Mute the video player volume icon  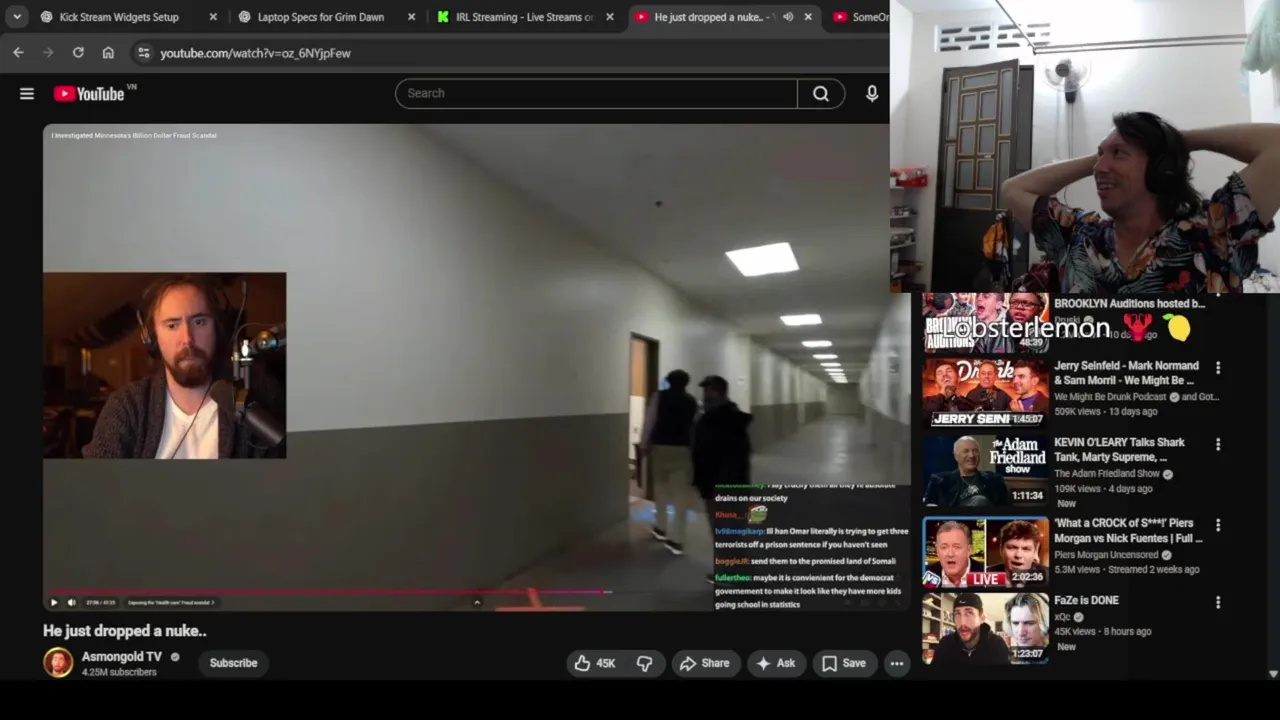[x=71, y=602]
